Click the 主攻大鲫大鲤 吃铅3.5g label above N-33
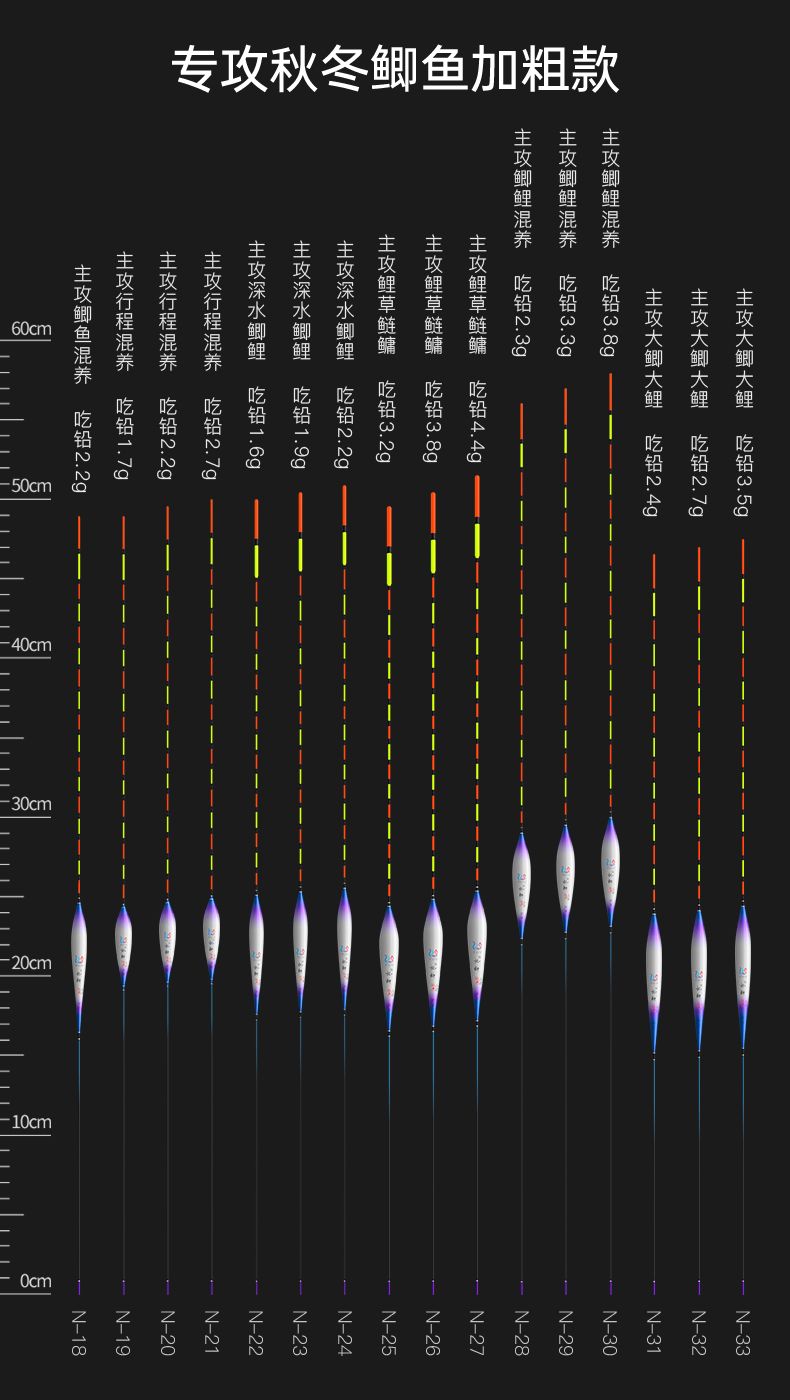Screen dimensions: 790x1400 click(x=743, y=402)
